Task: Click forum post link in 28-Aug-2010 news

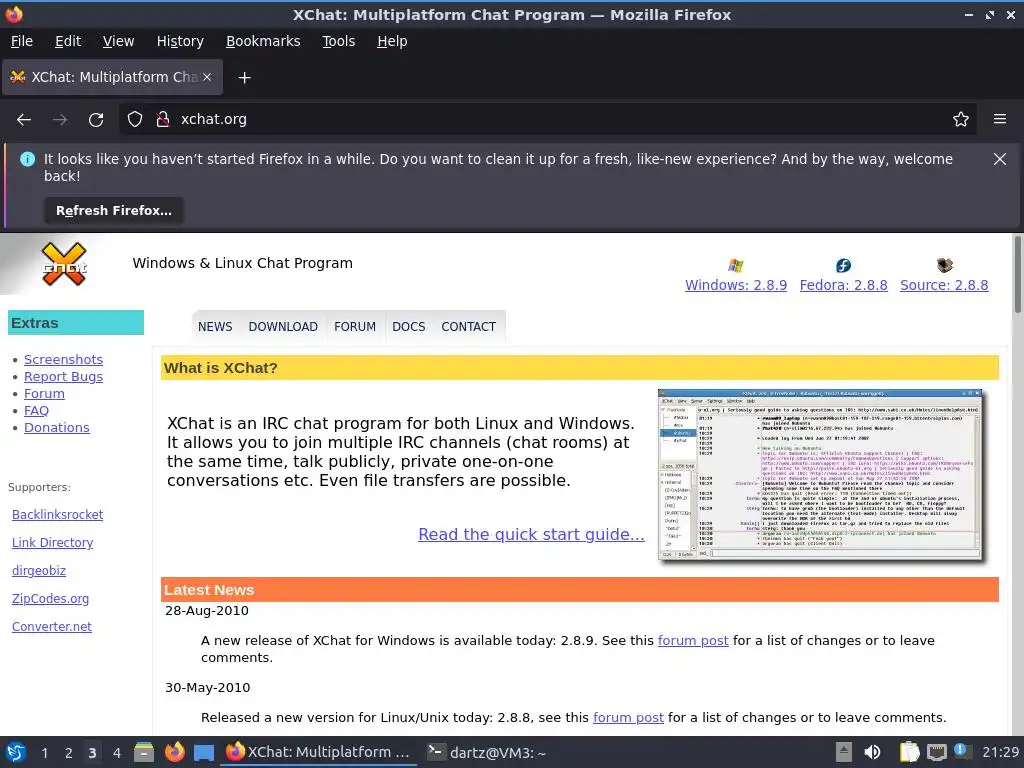Action: click(x=693, y=641)
